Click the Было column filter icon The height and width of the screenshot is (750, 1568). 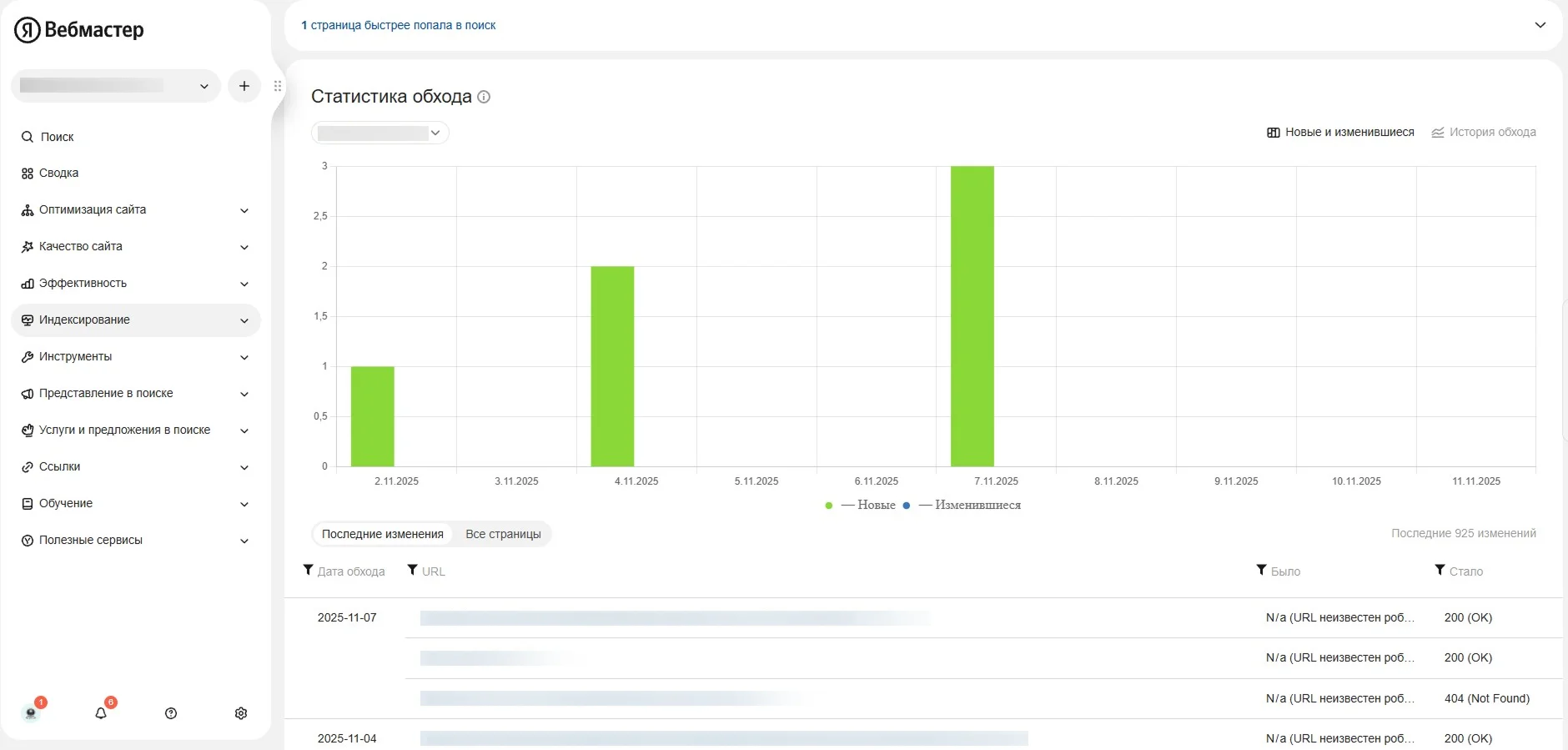(1261, 571)
